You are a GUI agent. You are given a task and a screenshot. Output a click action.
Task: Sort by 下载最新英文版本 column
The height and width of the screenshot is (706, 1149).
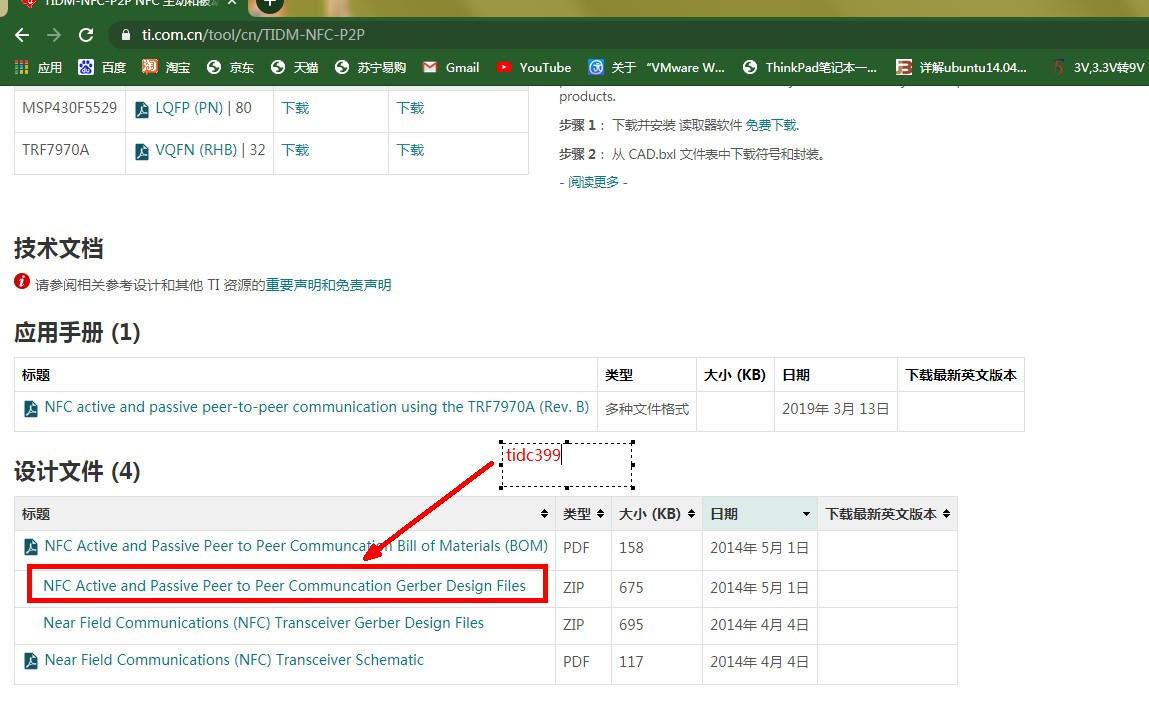887,514
